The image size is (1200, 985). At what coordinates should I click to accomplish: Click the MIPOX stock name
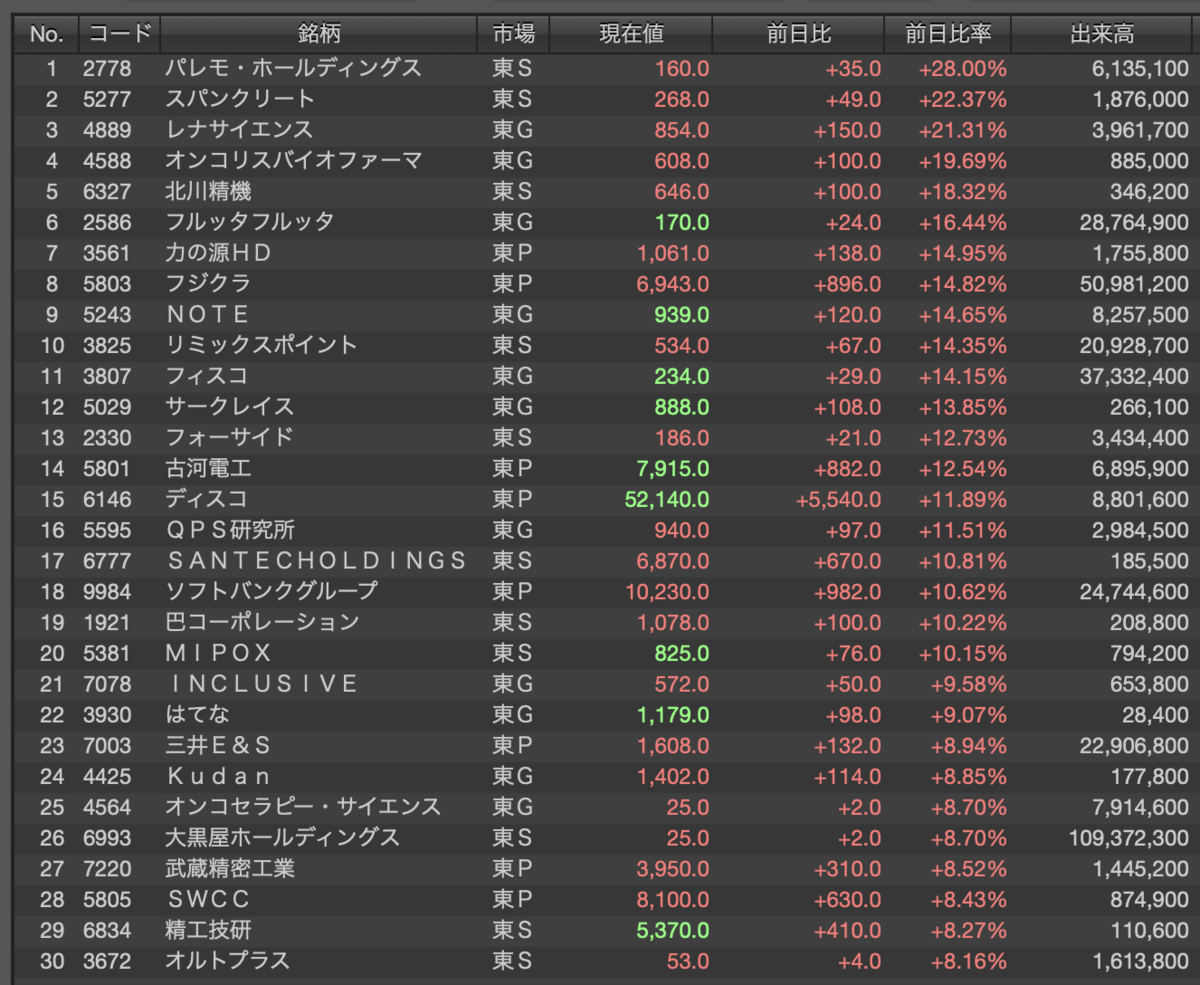(218, 653)
